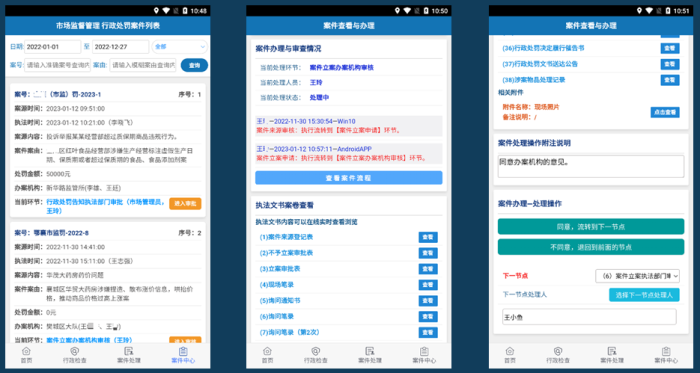Click the 查看案件流程 button
Screen dimensions: 700x373
click(349, 178)
